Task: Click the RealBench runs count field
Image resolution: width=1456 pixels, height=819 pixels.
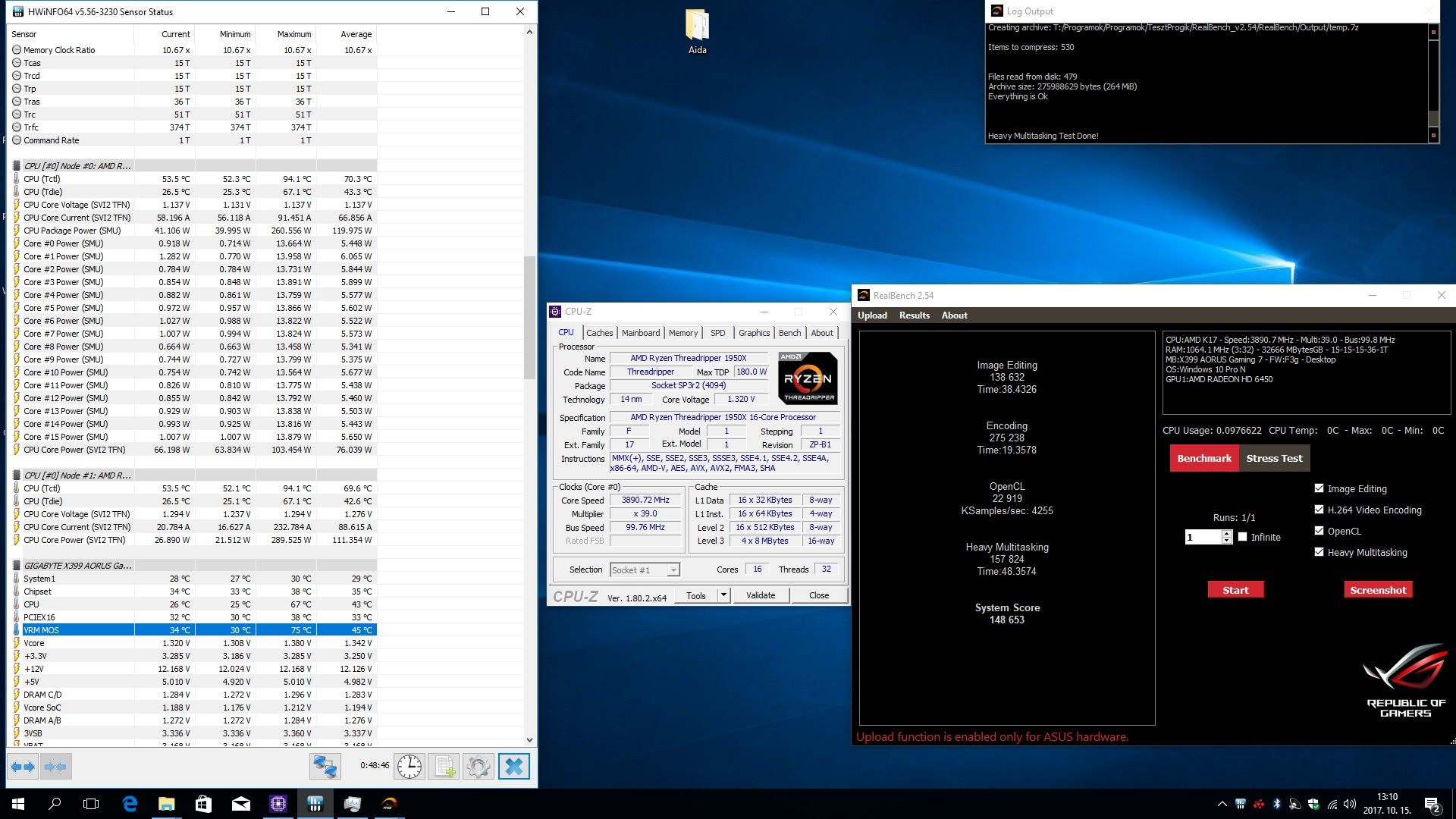Action: [1203, 537]
